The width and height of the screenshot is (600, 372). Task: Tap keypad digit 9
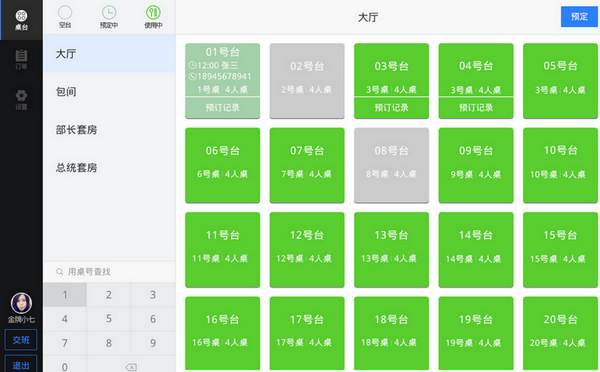click(153, 343)
